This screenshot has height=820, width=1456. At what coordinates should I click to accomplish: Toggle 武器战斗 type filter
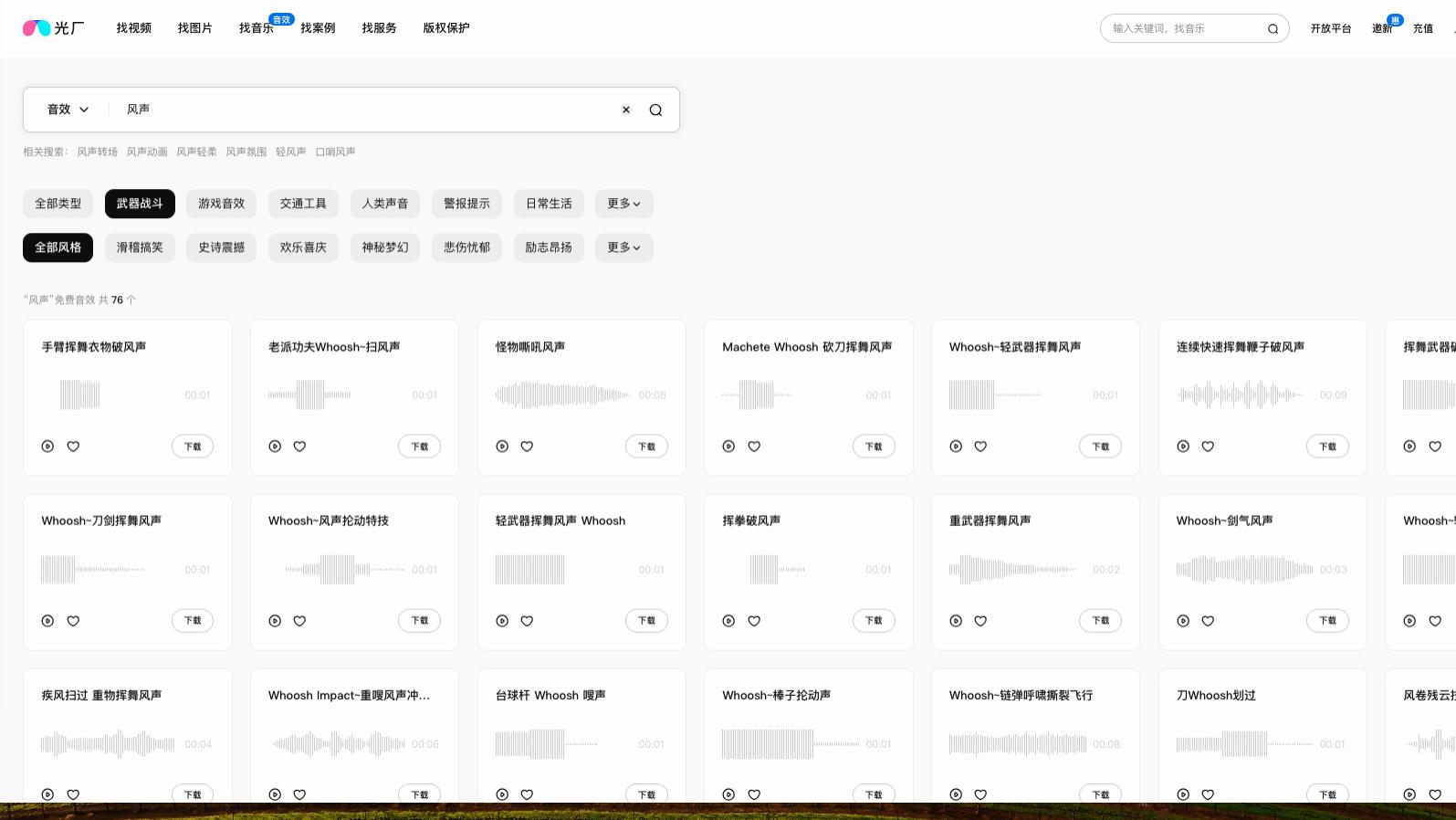pyautogui.click(x=140, y=204)
